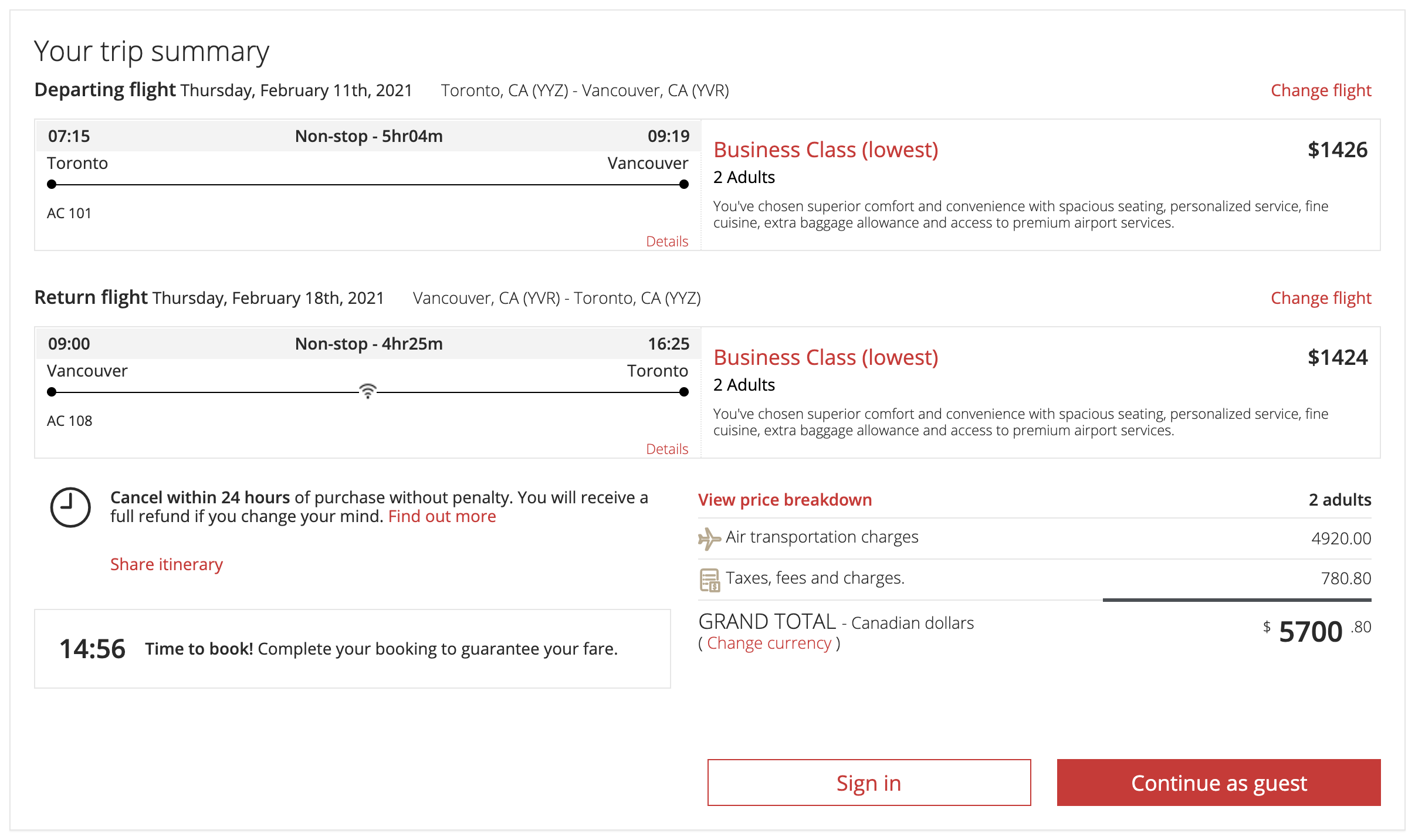The height and width of the screenshot is (840, 1415).
Task: Click Find out more about cancellation
Action: click(442, 516)
